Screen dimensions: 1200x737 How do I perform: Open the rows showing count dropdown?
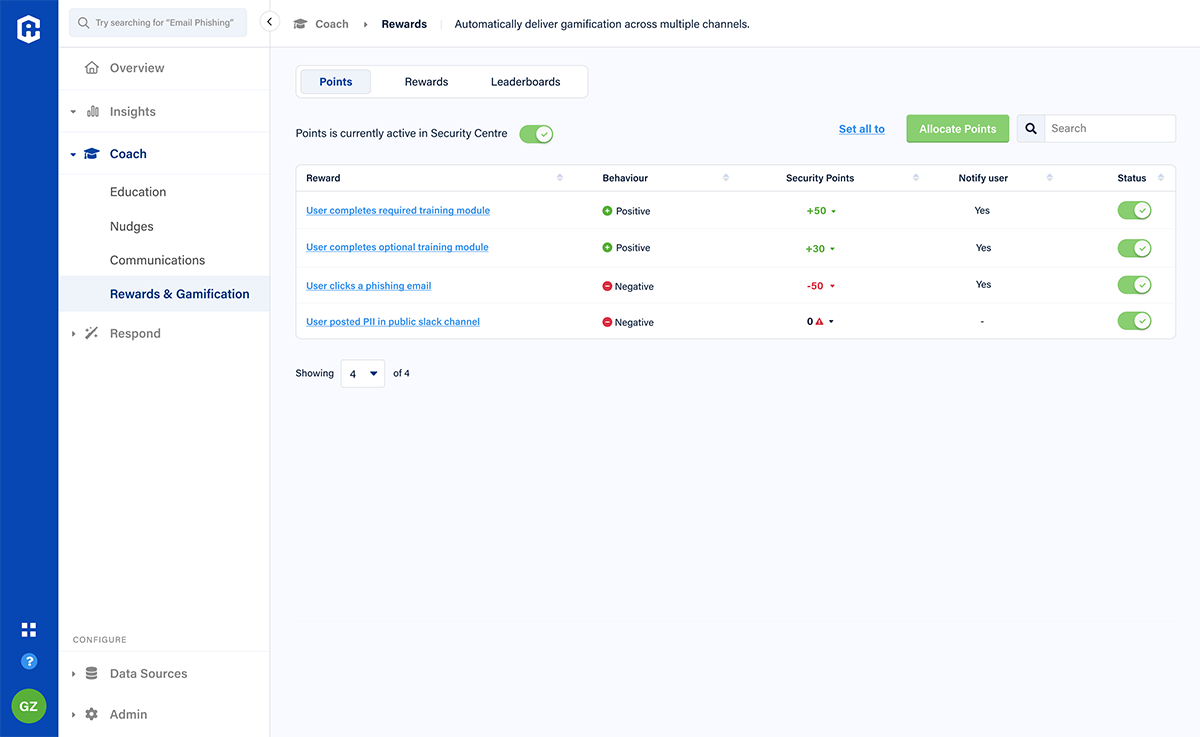pos(362,373)
